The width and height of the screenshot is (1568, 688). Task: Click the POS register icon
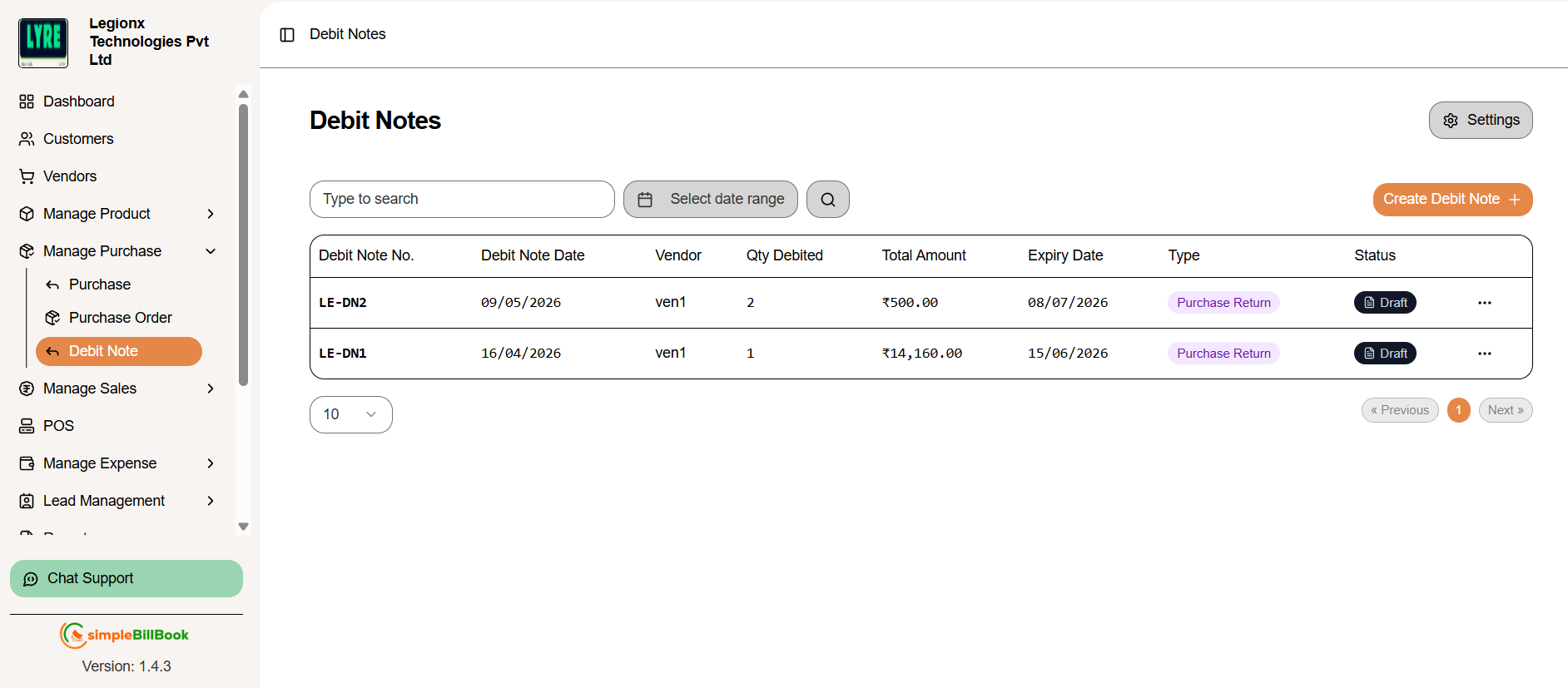point(27,426)
